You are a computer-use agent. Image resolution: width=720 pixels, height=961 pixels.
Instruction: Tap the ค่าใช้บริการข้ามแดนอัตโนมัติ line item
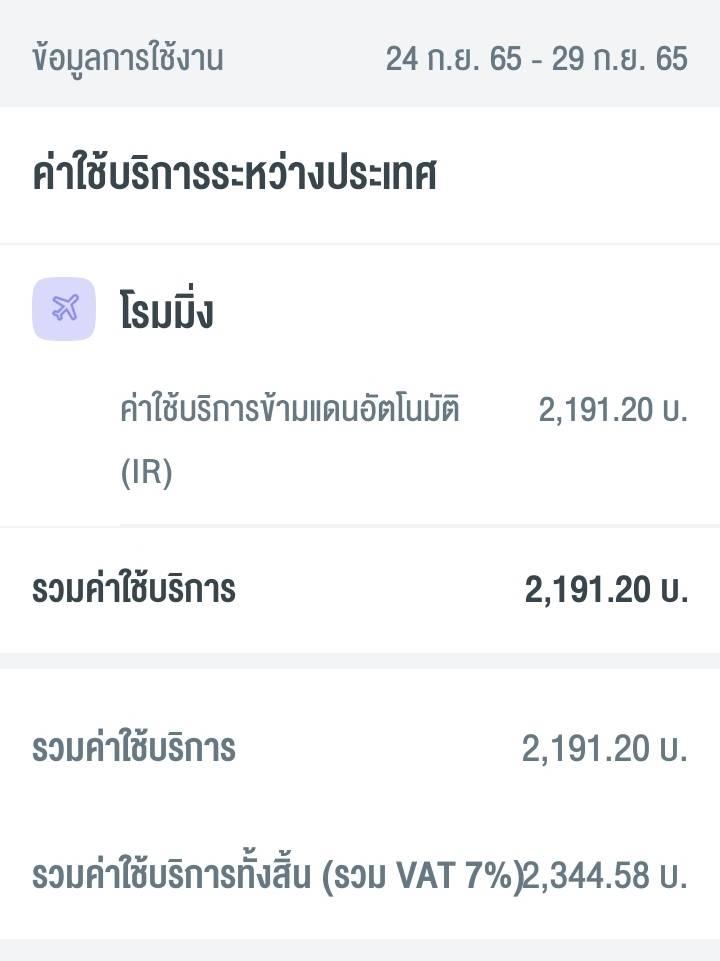pos(289,409)
